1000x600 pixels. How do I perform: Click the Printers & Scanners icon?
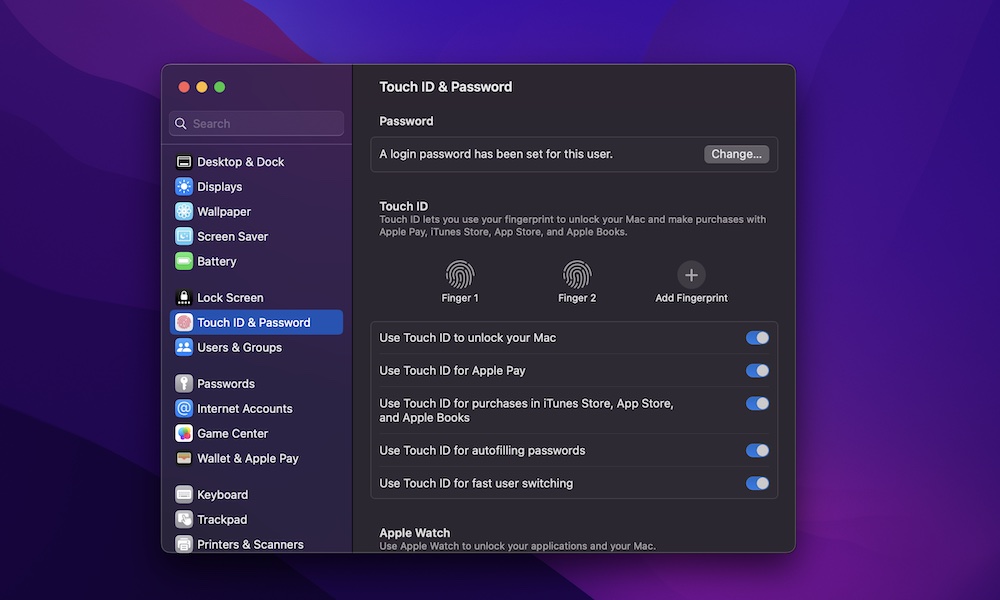coord(184,545)
